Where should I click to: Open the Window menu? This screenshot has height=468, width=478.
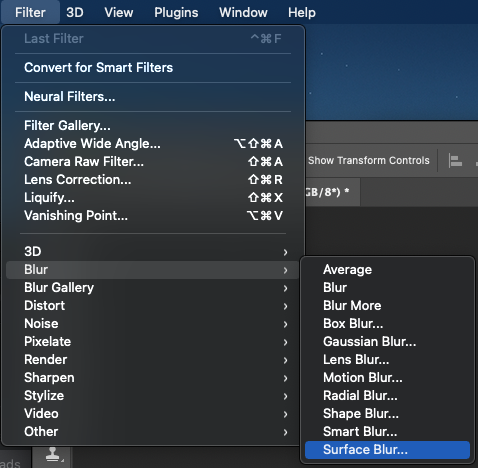pyautogui.click(x=243, y=12)
